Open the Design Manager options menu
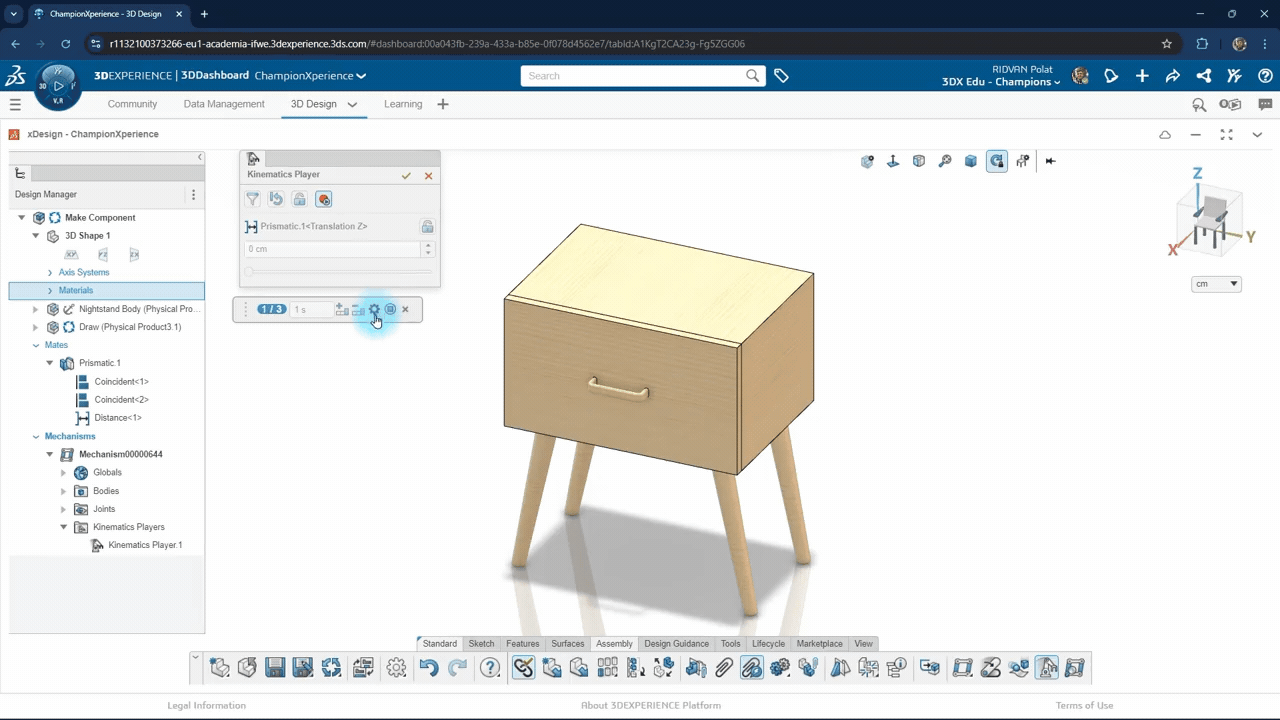Screen dimensions: 1280x720 (193, 195)
